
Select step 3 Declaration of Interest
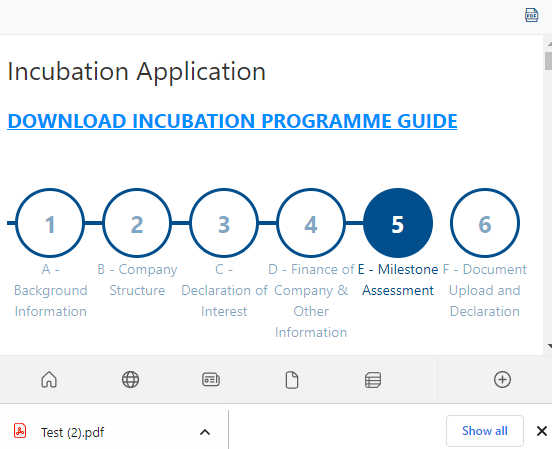224,223
